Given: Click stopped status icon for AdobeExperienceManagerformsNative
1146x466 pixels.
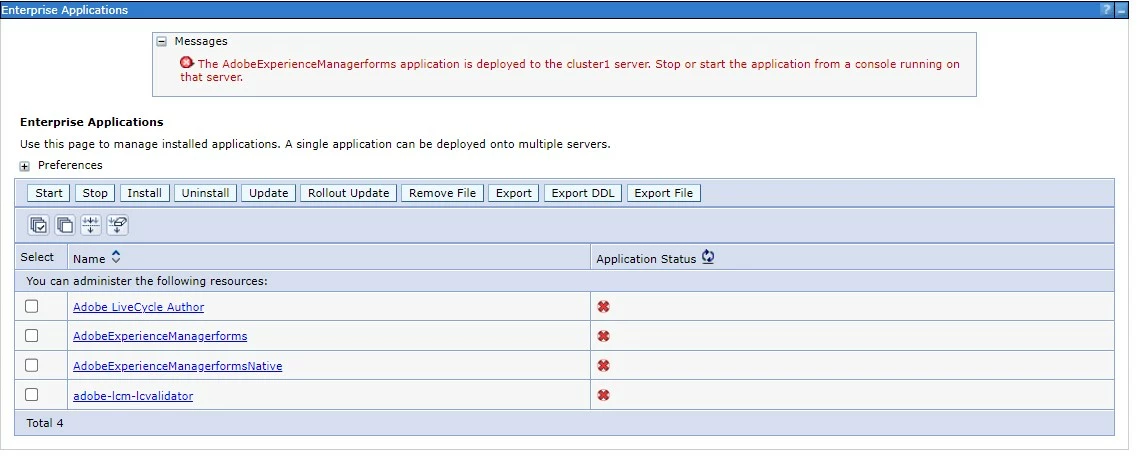Looking at the screenshot, I should pos(603,365).
